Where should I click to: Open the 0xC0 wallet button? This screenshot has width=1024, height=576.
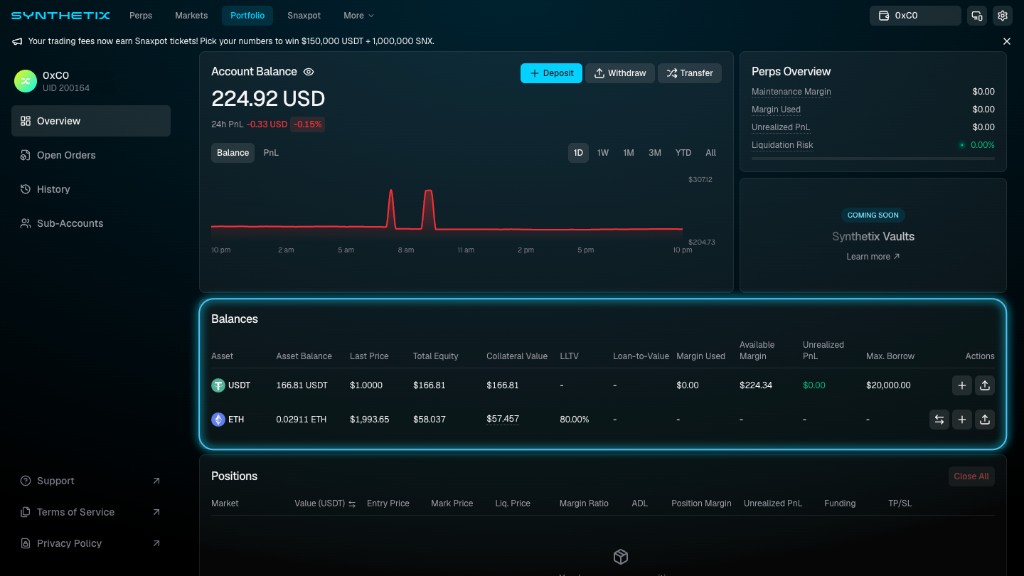[914, 16]
